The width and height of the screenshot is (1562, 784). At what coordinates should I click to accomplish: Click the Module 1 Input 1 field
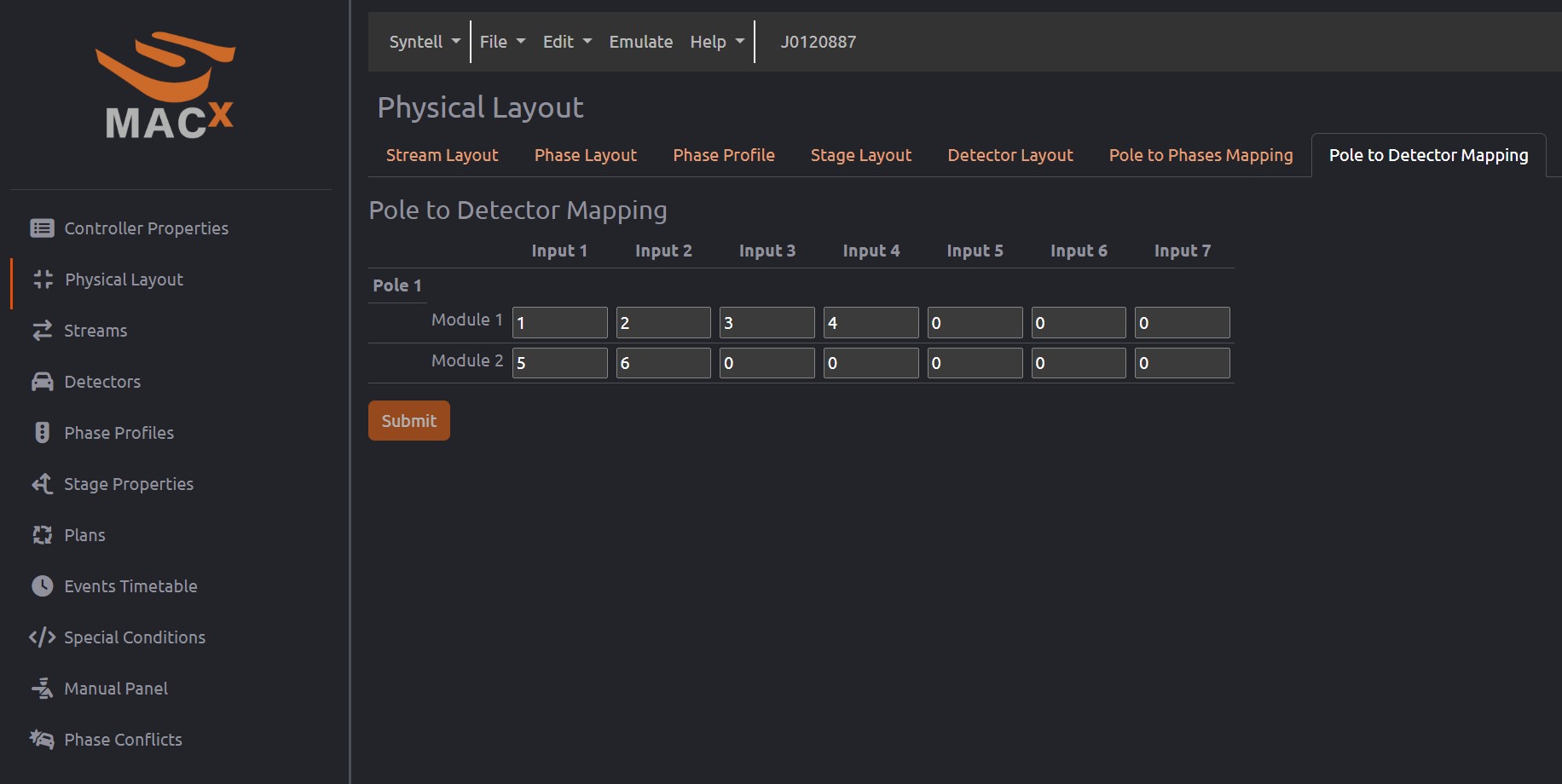559,323
